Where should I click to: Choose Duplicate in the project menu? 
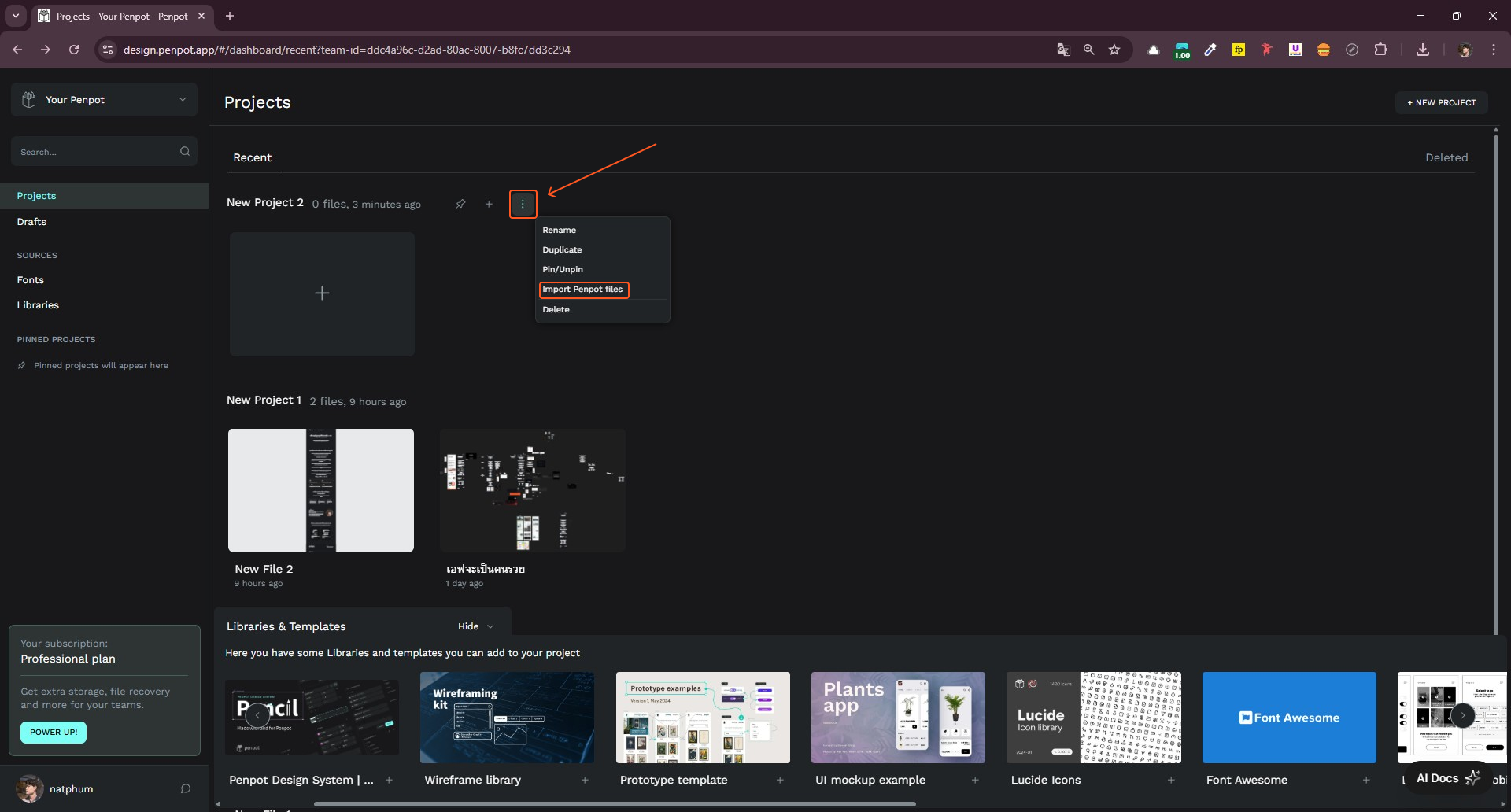click(562, 249)
